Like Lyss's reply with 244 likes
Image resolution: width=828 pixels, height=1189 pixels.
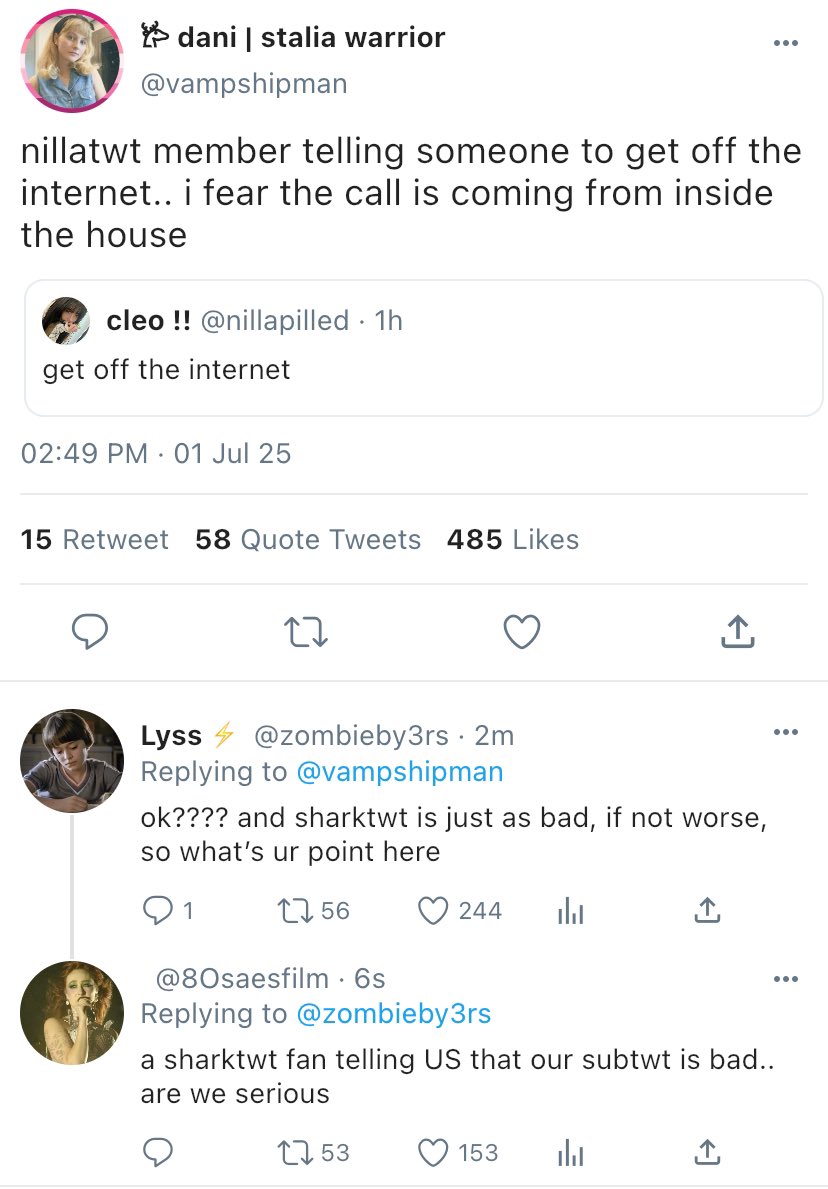point(433,910)
